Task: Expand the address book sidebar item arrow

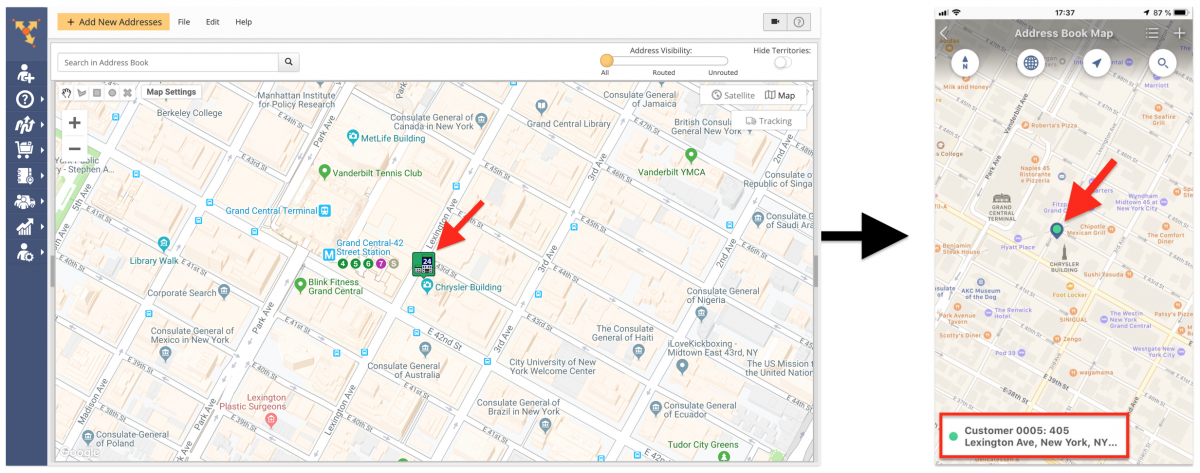Action: [42, 177]
